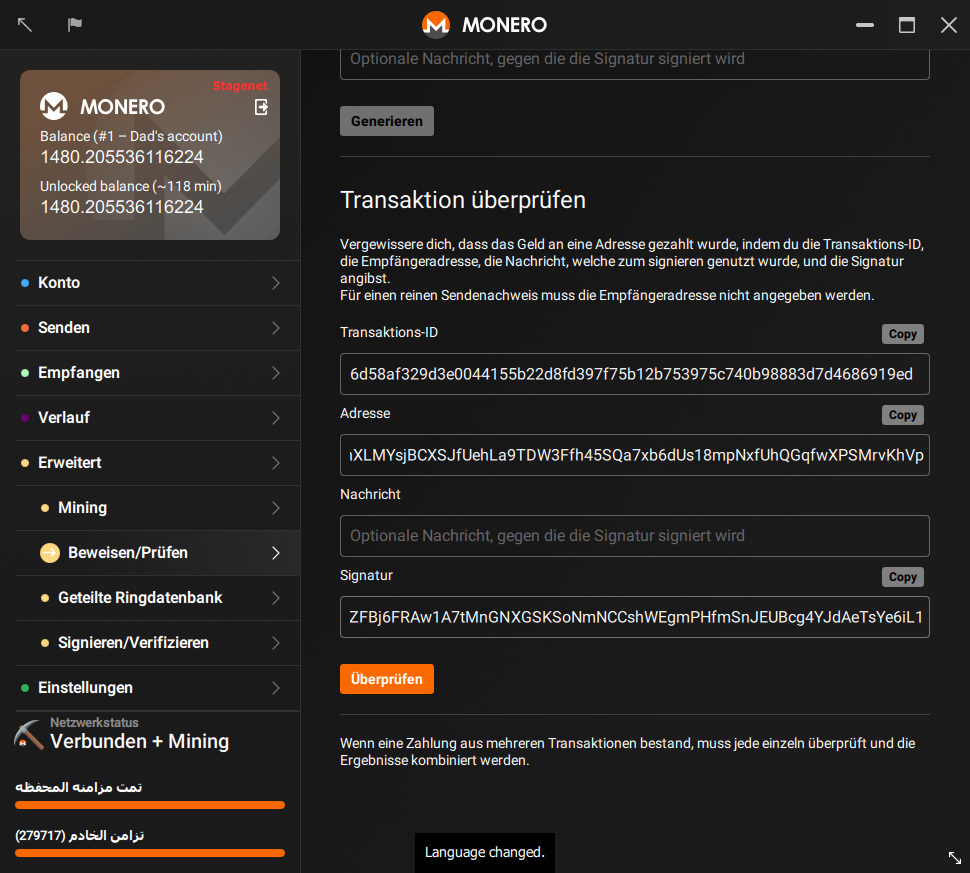
Task: Click the yellow dot beside Geteilte Ringdatenbank
Action: (45, 598)
